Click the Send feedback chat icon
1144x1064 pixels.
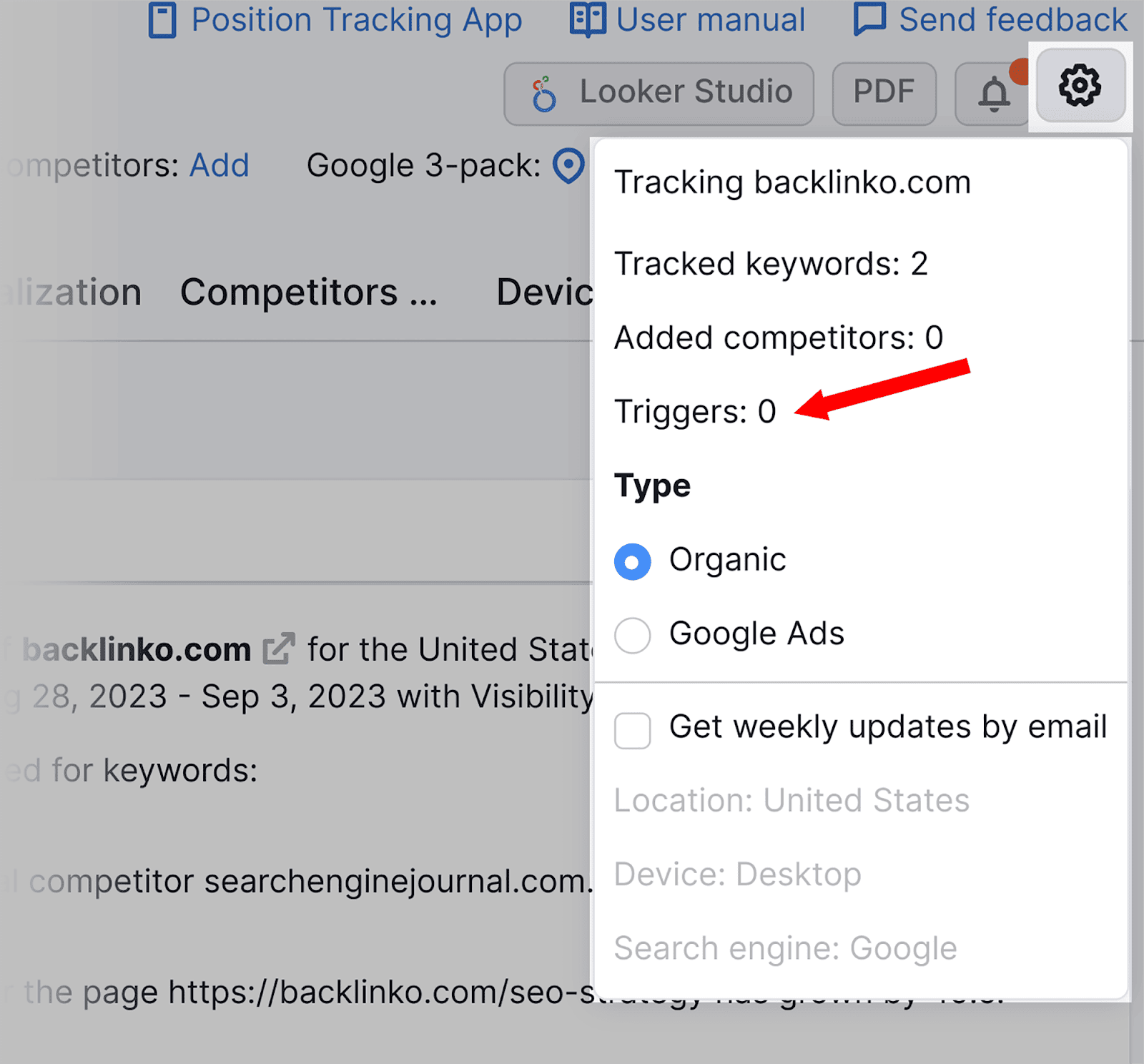(x=870, y=19)
